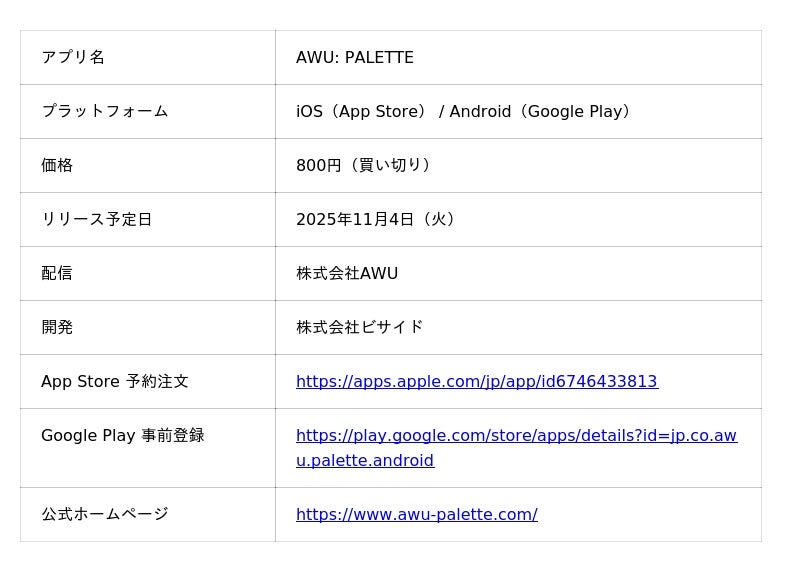
Task: Select the AWU: PALETTE app name text
Action: click(354, 57)
